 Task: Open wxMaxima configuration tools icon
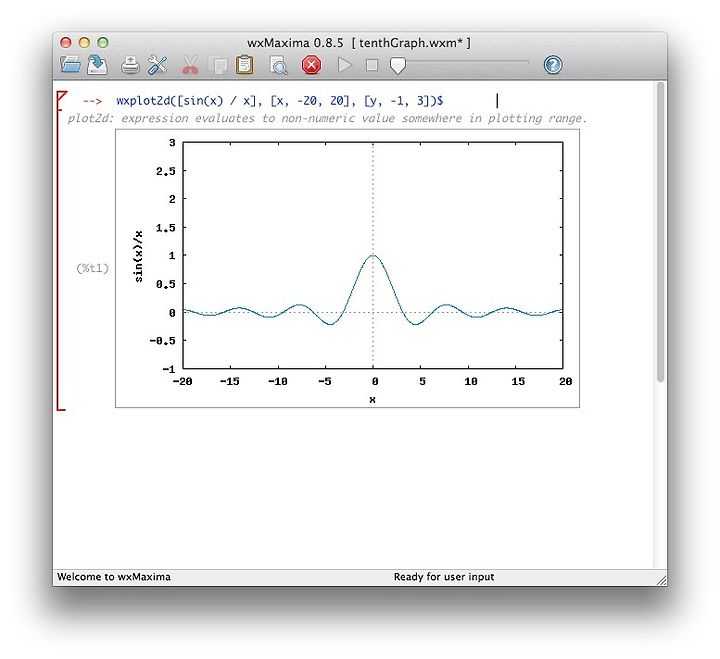tap(158, 65)
